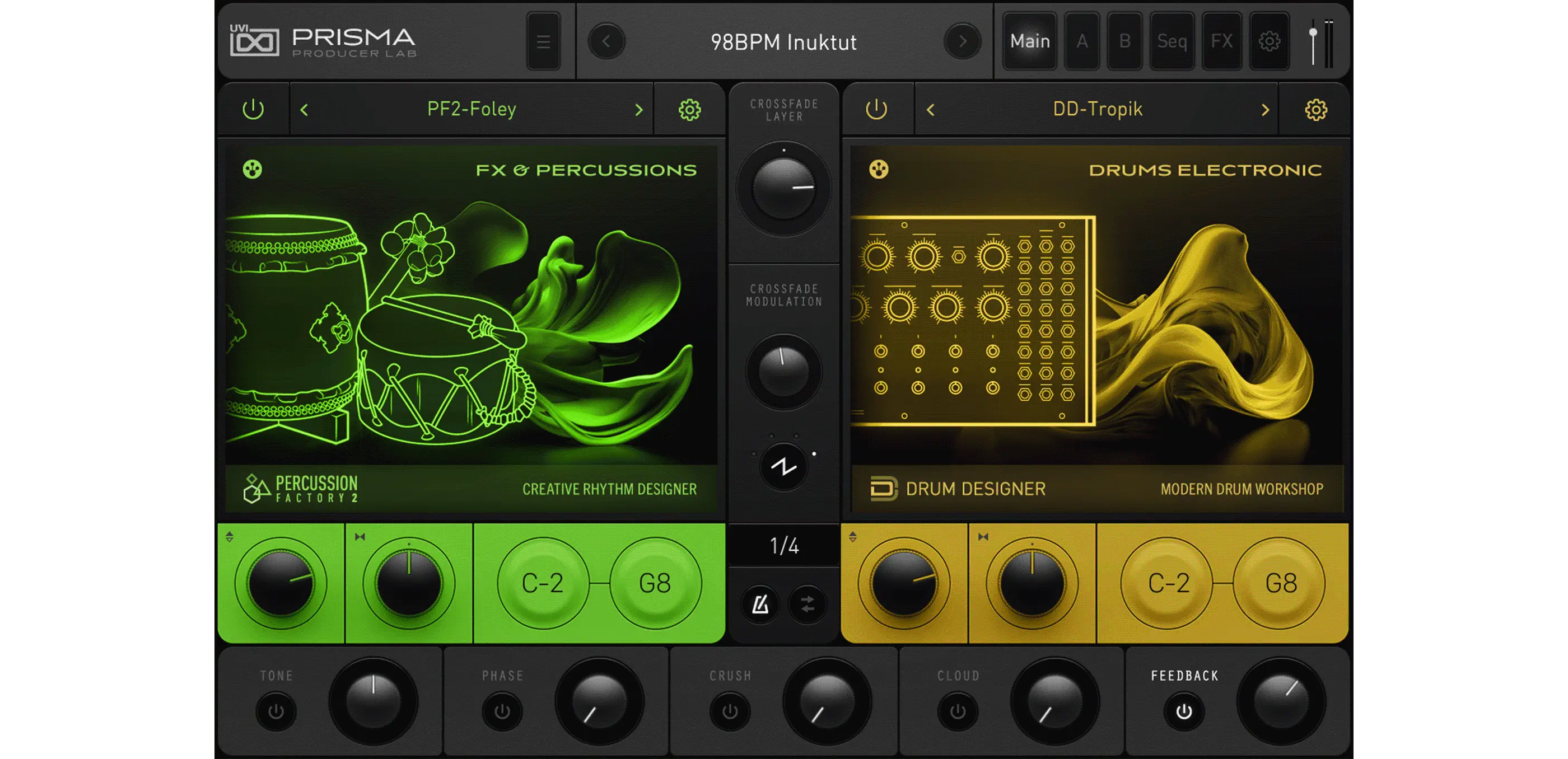Click green layer high key G8 button
Screen dimensions: 1568x759
(x=655, y=583)
